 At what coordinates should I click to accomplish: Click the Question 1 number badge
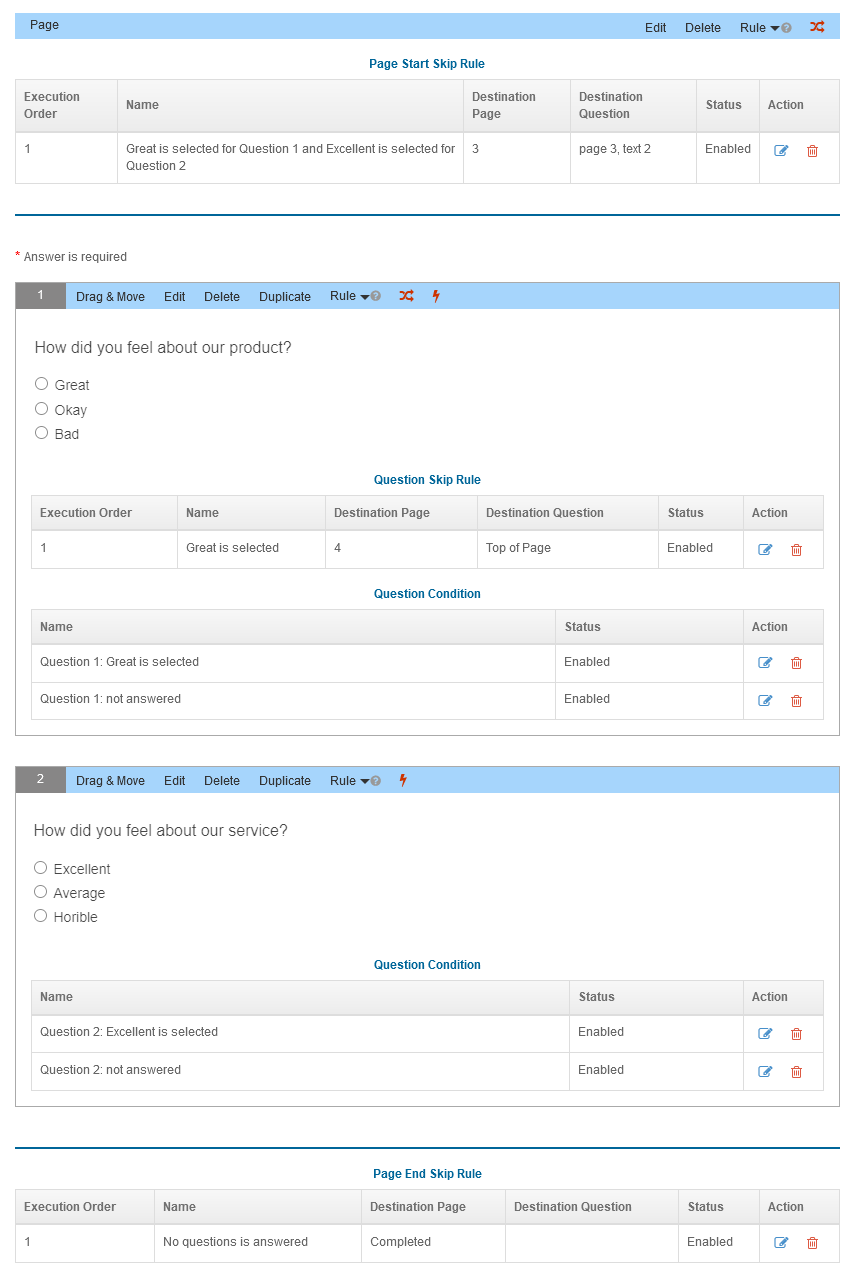[x=41, y=296]
